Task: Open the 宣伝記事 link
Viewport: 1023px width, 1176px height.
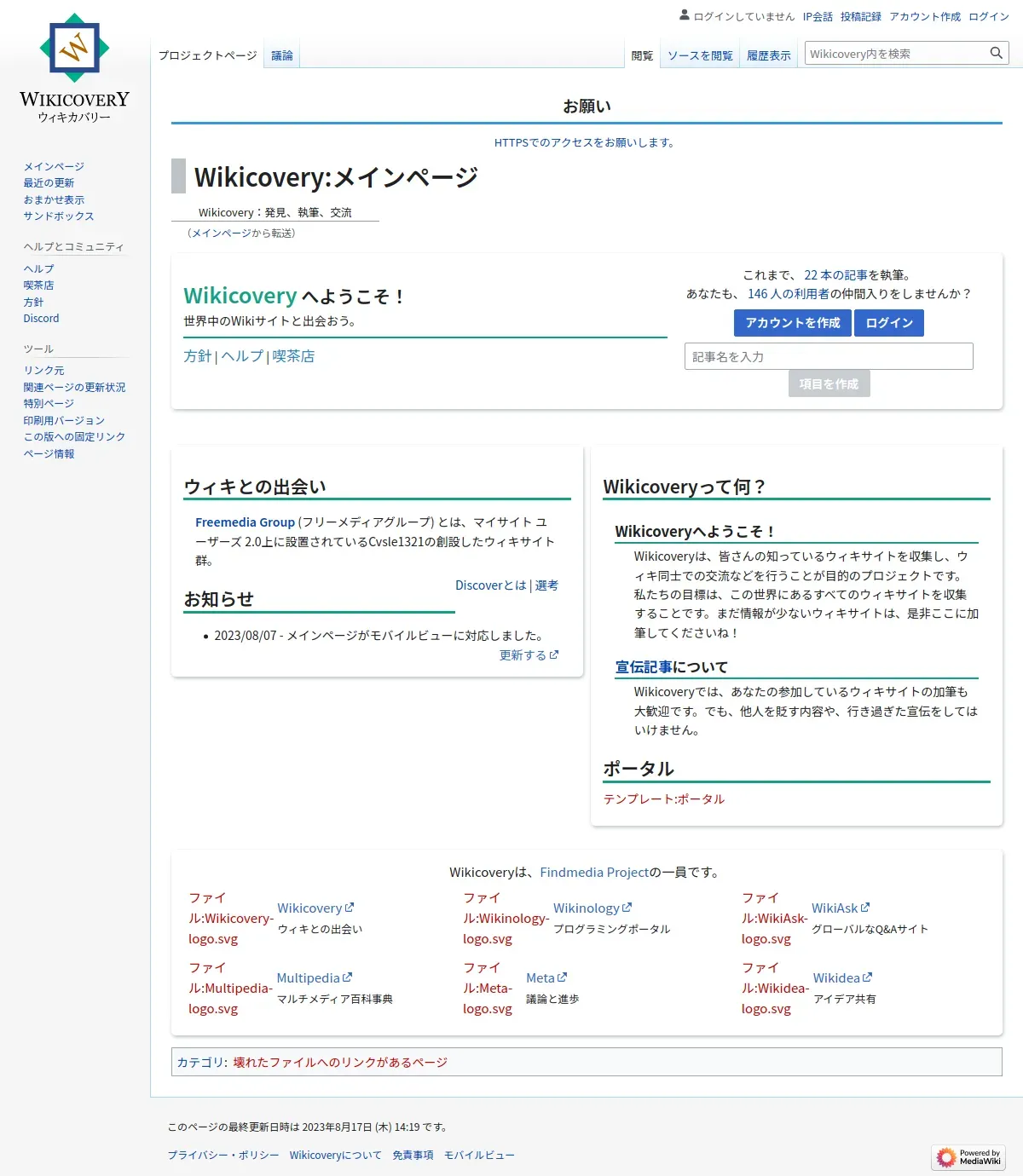Action: click(644, 667)
